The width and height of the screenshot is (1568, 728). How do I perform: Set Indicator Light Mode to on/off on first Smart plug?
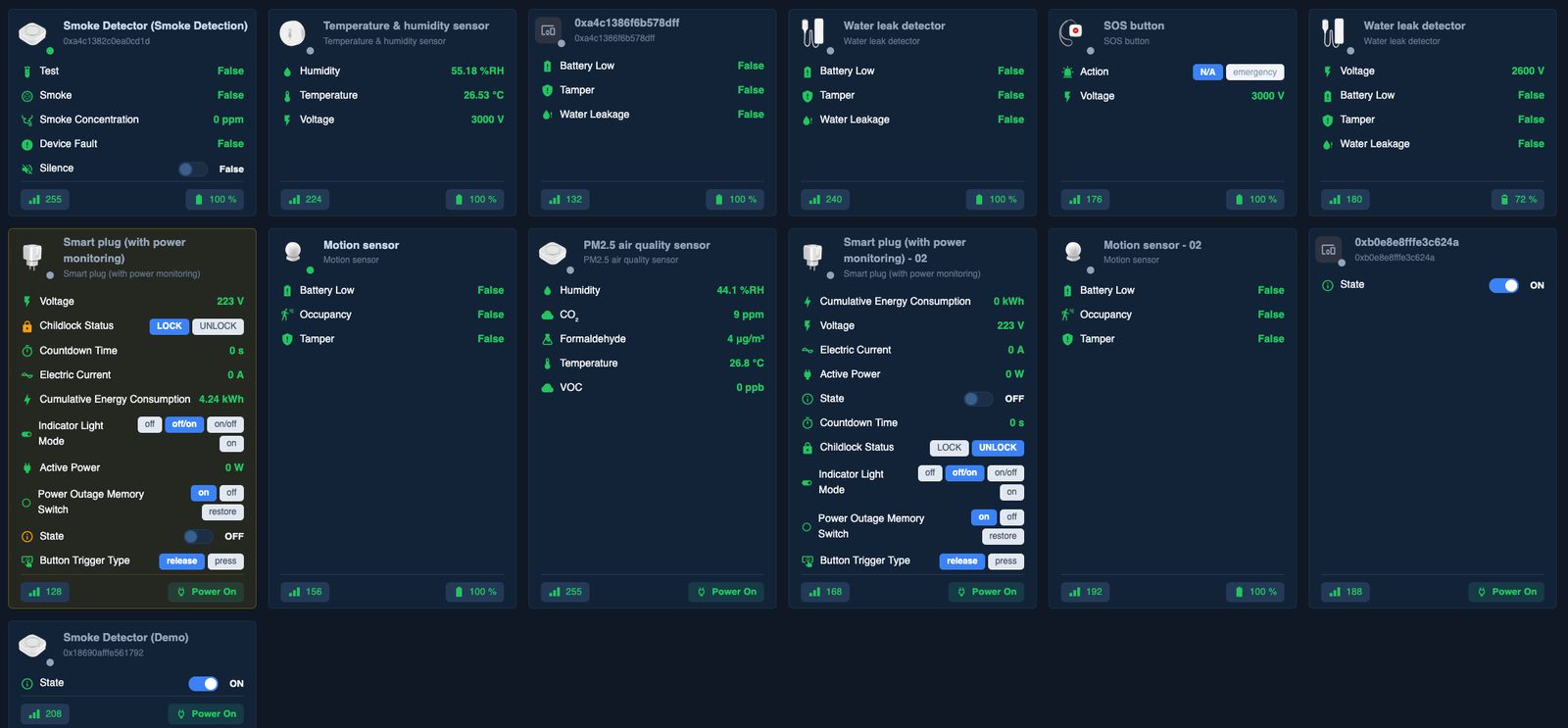point(225,424)
